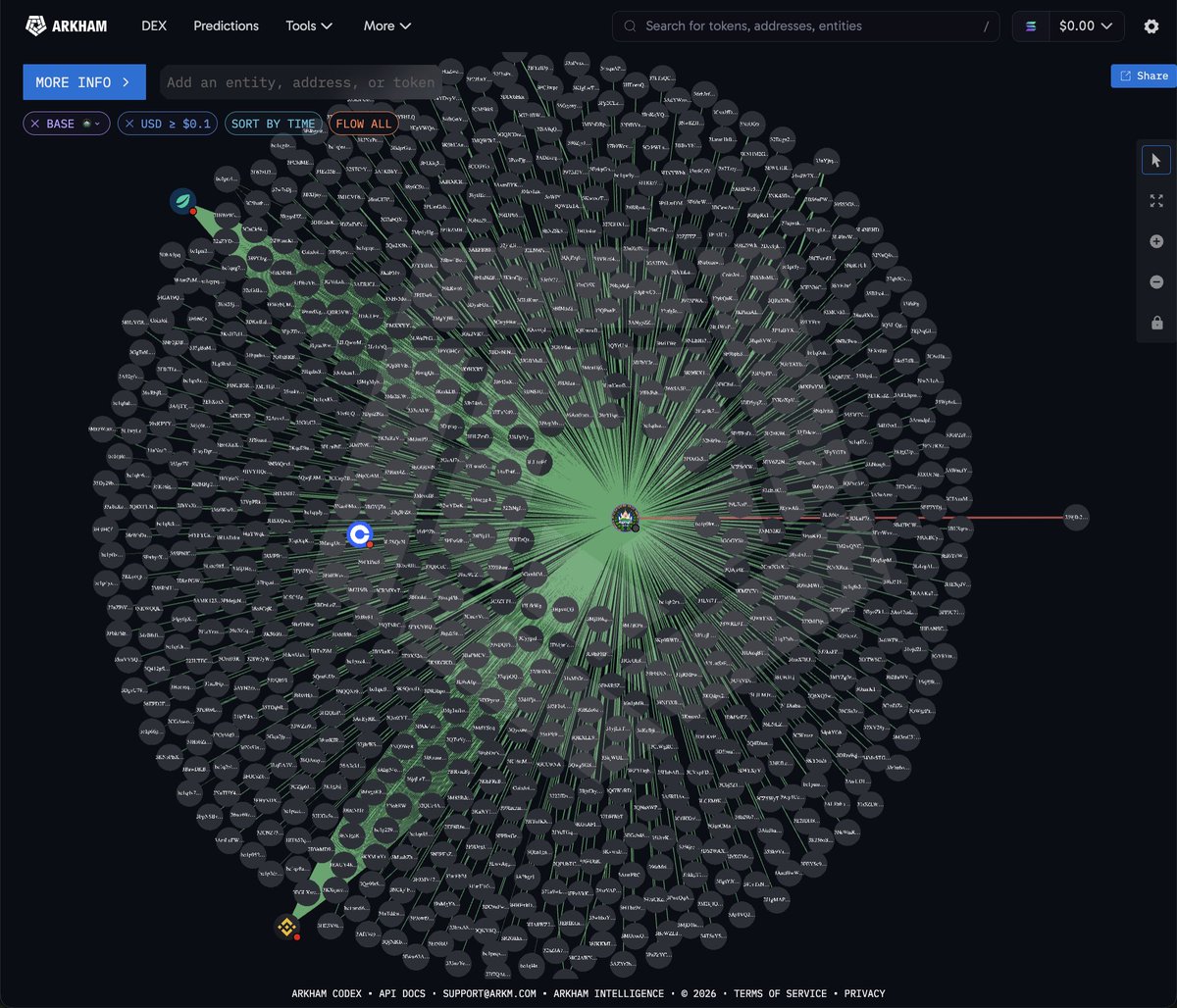The image size is (1177, 1008).
Task: Select the pointer cursor tool
Action: point(1156,160)
